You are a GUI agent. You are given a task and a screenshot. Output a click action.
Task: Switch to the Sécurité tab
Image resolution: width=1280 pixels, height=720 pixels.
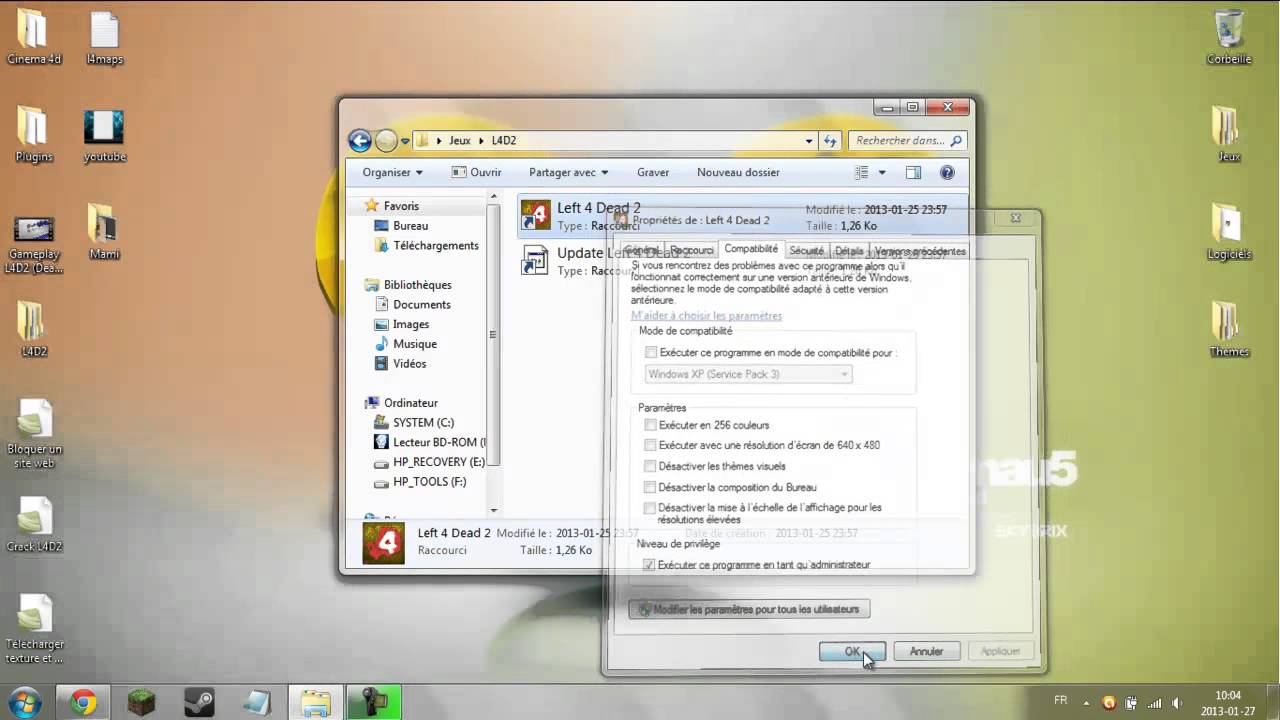806,250
